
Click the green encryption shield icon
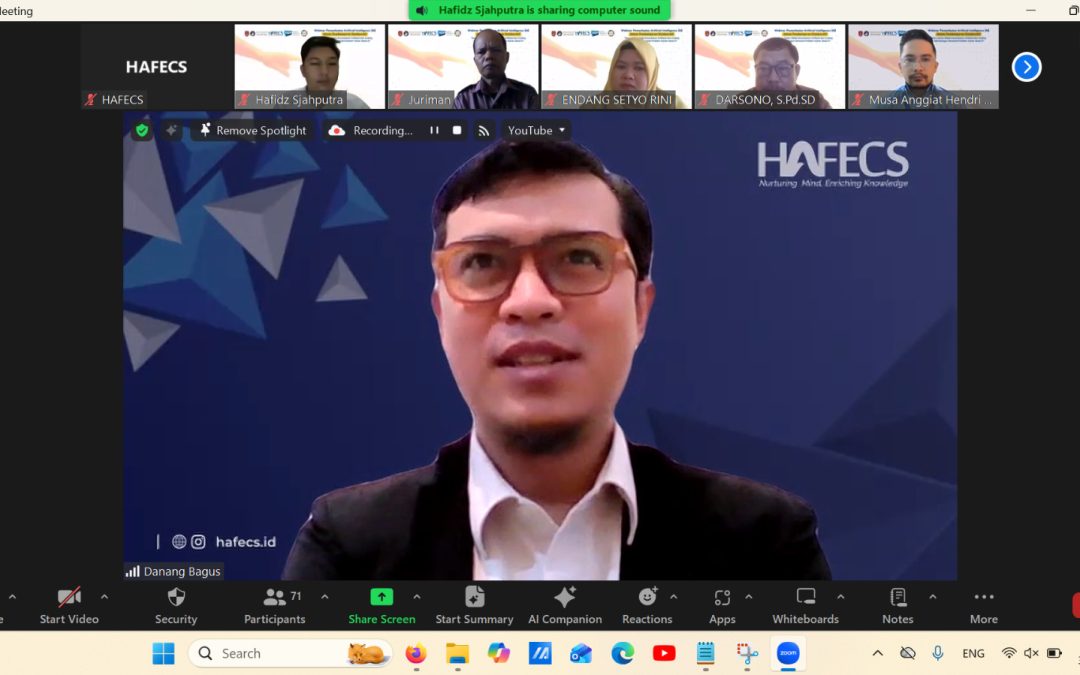tap(142, 130)
